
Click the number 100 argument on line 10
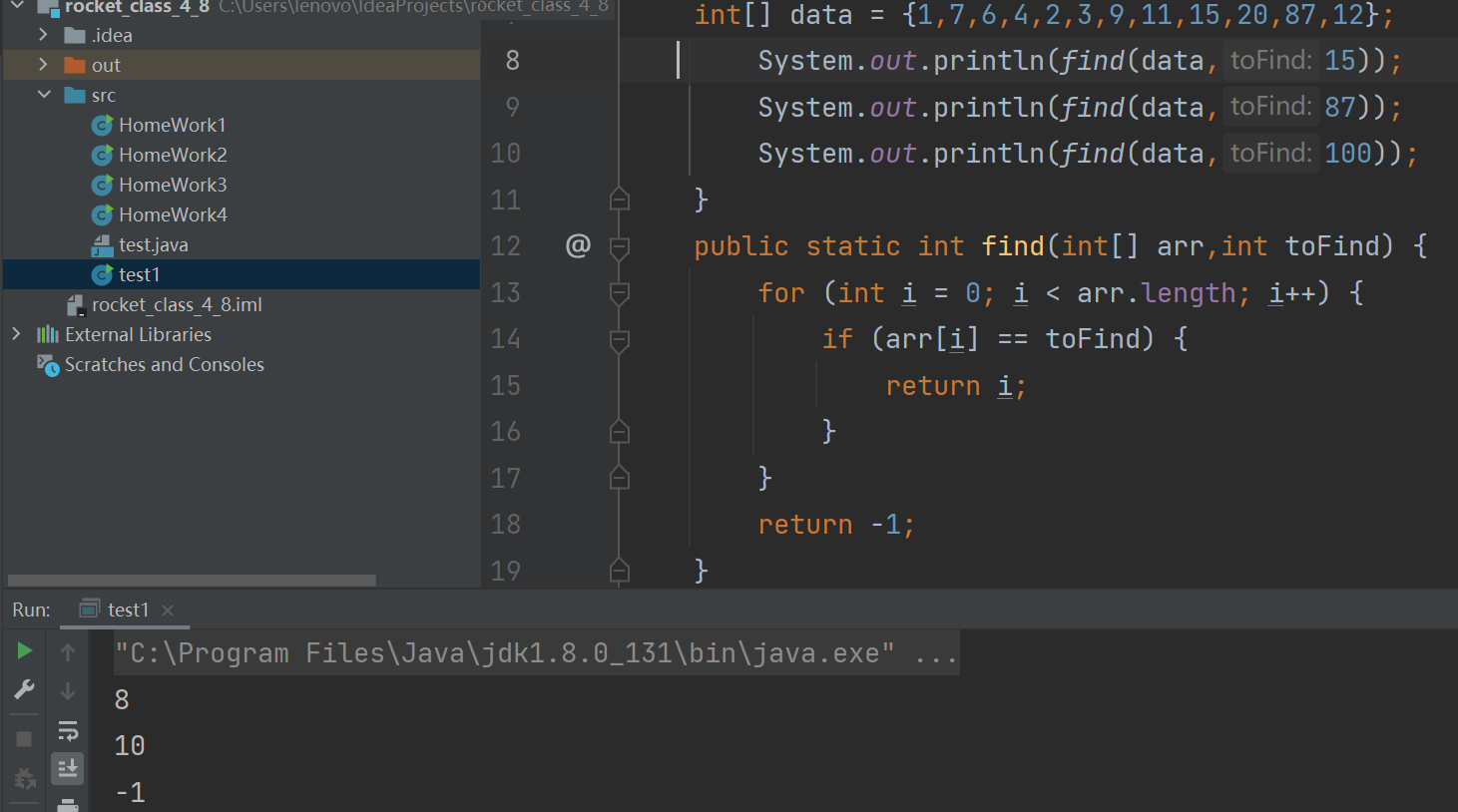pyautogui.click(x=1348, y=154)
